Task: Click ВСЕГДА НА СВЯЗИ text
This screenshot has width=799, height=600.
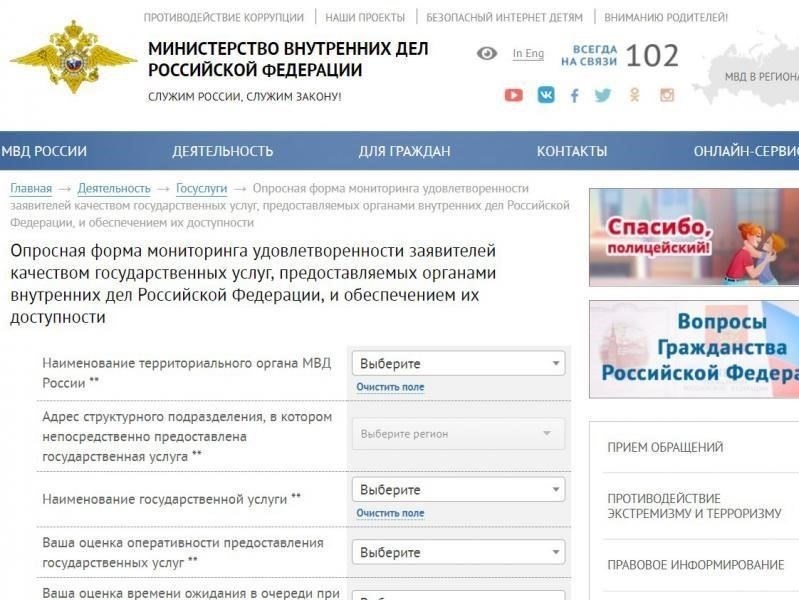Action: click(x=589, y=56)
